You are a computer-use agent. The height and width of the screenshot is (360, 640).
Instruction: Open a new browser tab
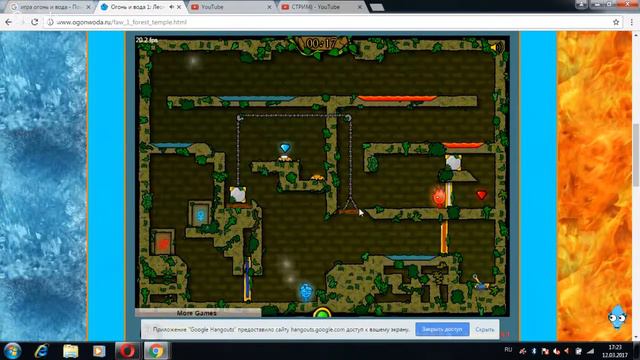point(377,7)
